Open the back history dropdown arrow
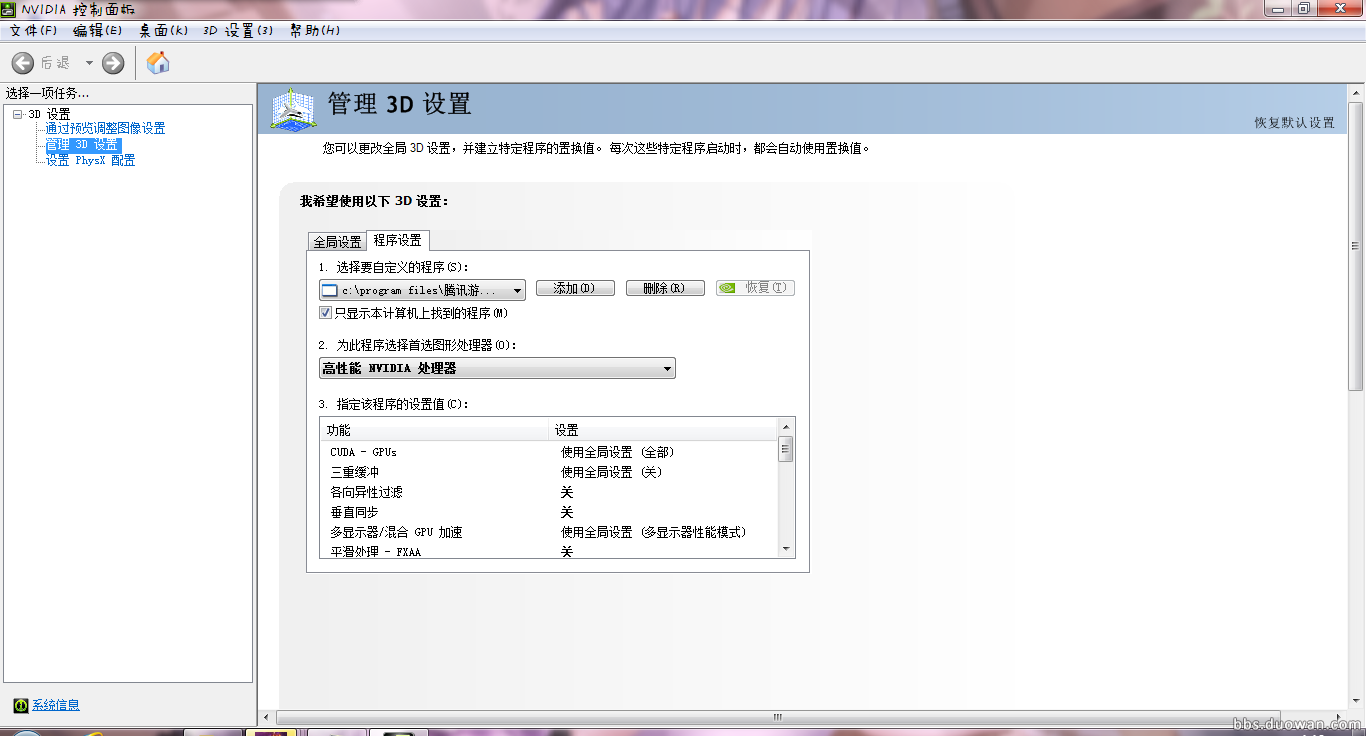This screenshot has width=1366, height=736. 89,63
